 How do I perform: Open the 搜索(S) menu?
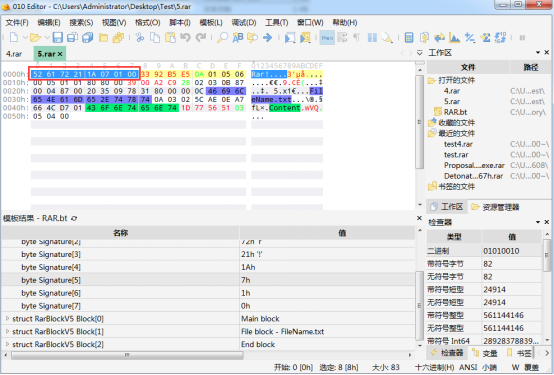81,23
